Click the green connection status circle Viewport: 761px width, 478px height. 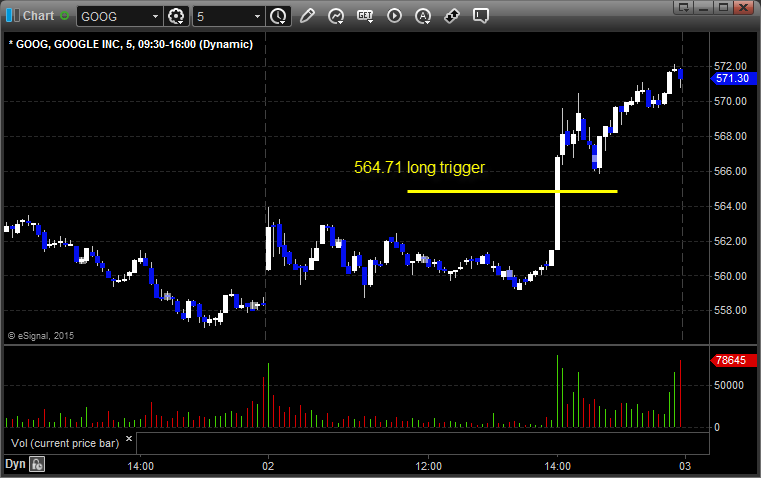[x=64, y=16]
